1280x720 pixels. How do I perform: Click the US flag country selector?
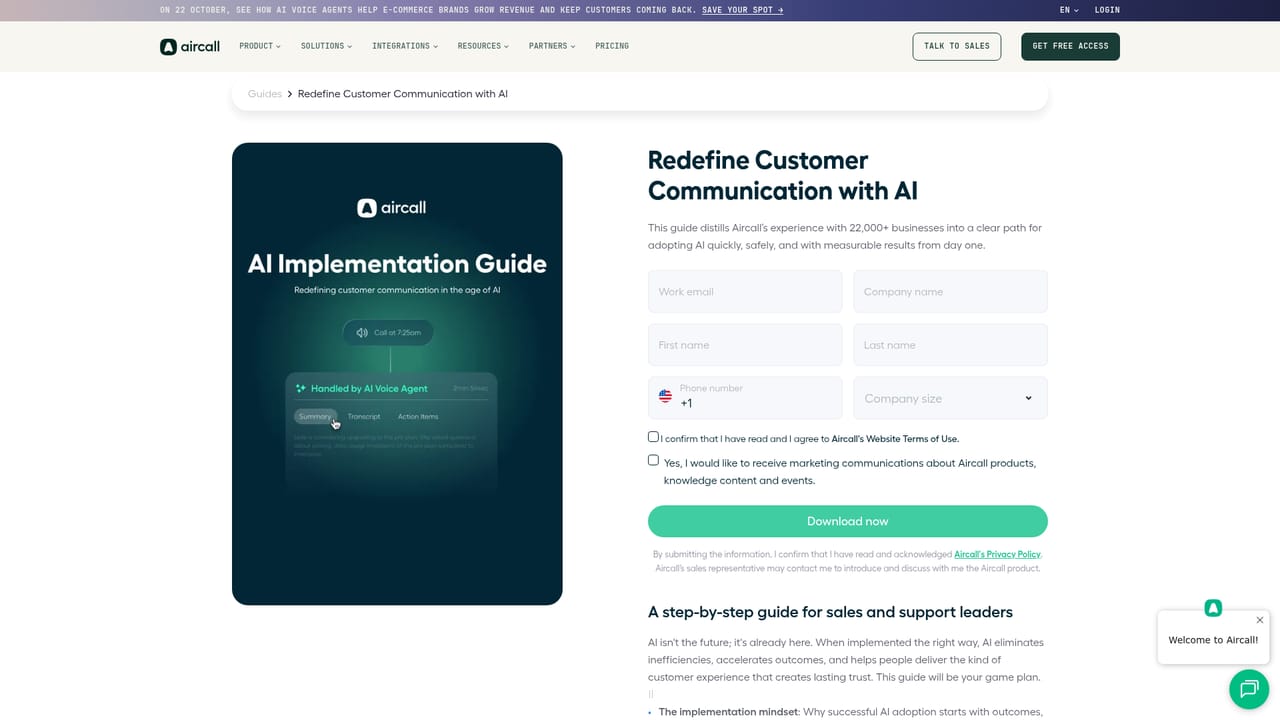click(665, 397)
